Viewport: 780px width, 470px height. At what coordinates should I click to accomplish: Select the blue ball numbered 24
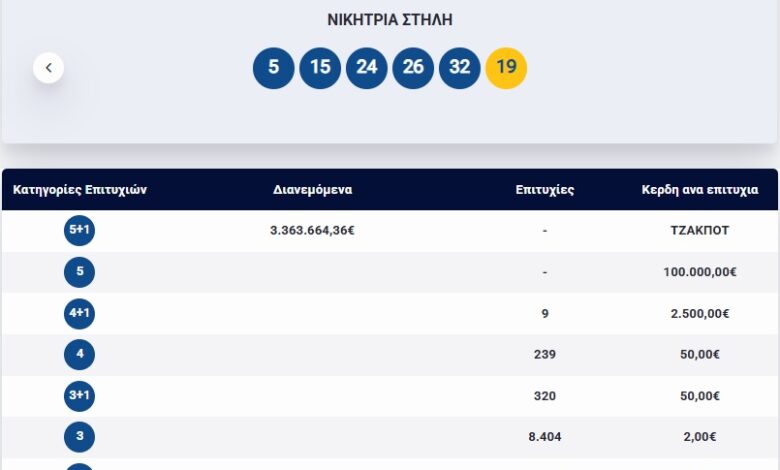click(367, 68)
